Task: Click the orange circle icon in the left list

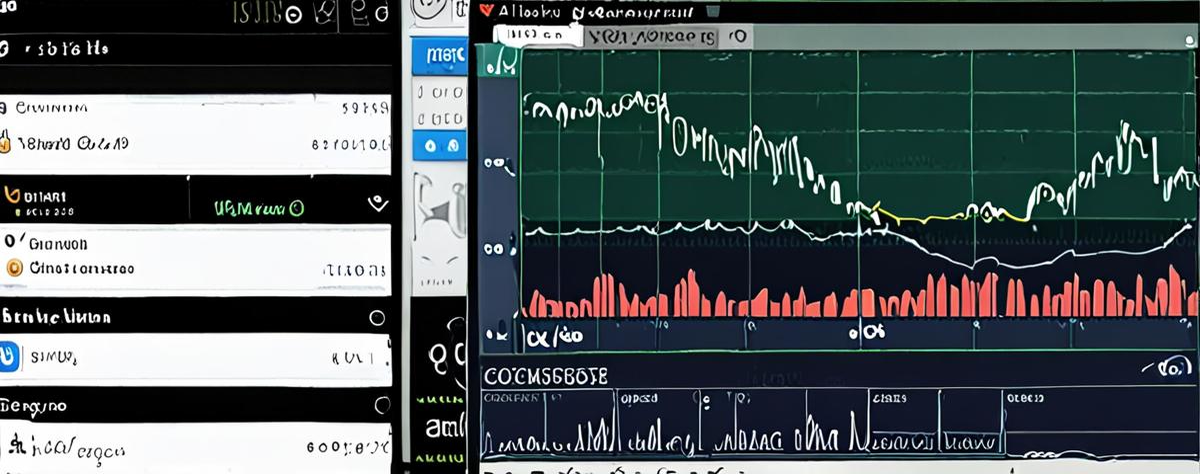Action: click(x=14, y=268)
